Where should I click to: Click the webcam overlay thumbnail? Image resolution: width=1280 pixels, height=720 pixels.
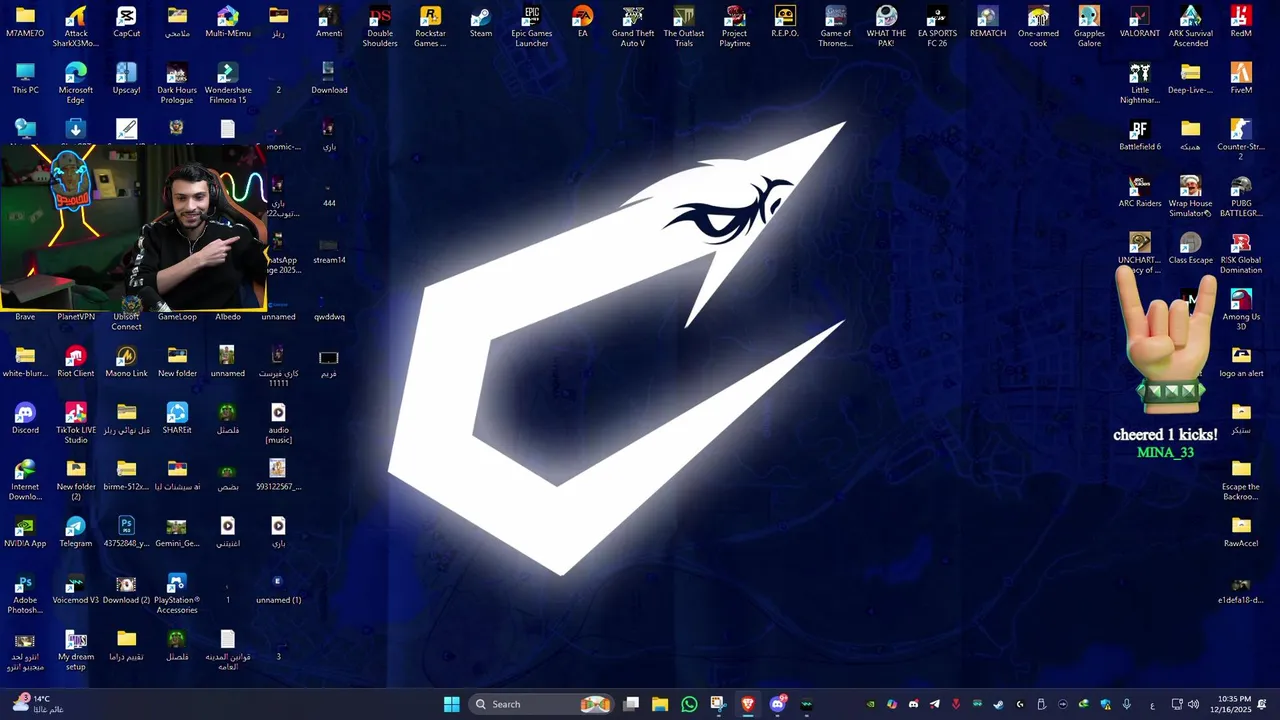coord(134,227)
